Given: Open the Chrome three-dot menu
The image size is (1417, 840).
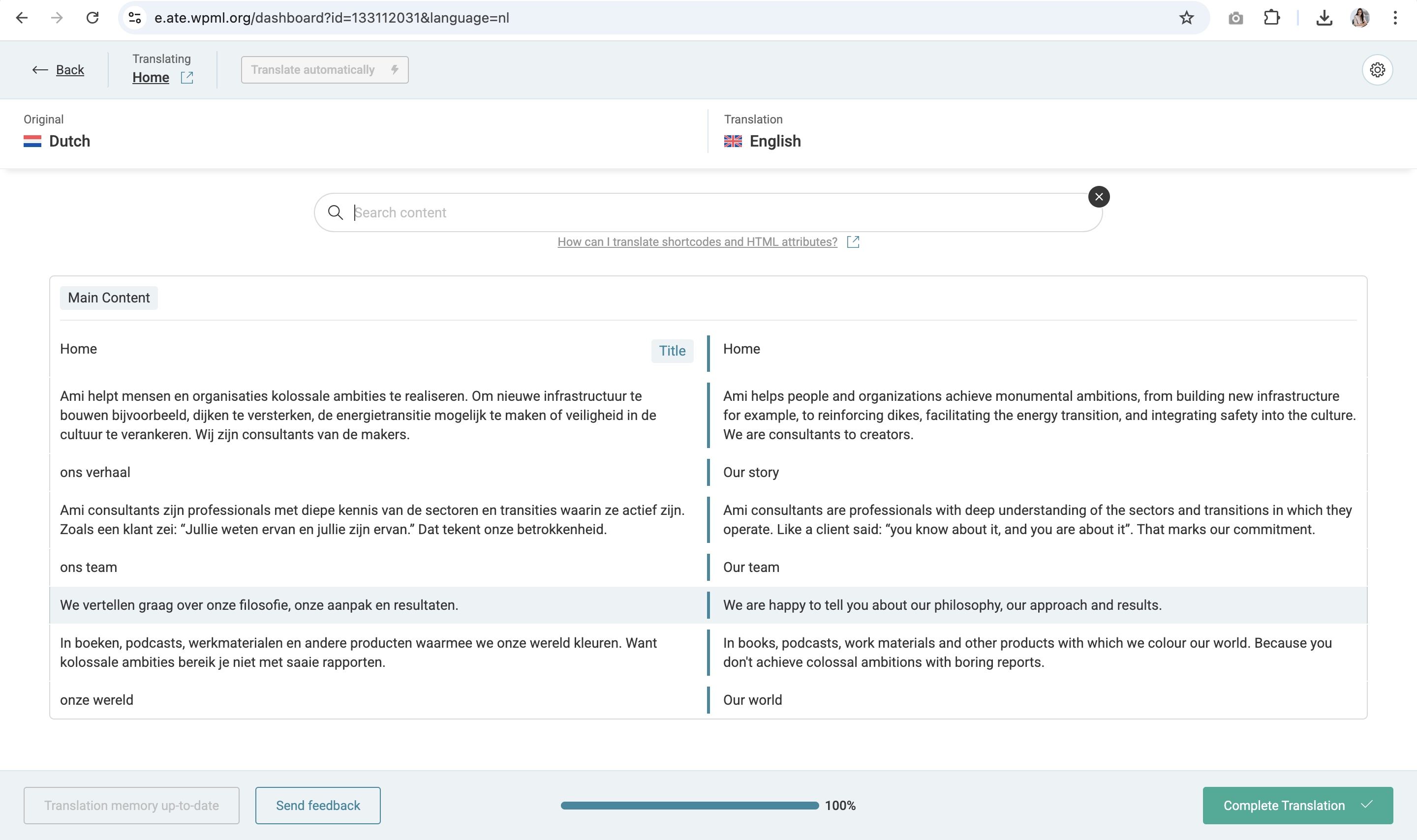Looking at the screenshot, I should click(x=1395, y=18).
